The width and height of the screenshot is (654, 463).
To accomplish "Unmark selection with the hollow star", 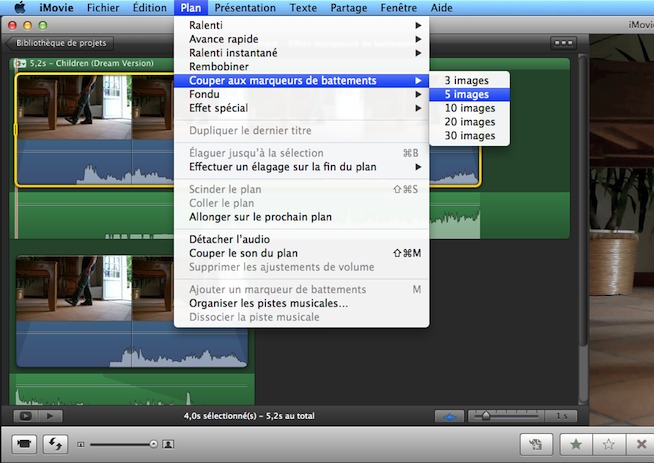I will pos(609,444).
